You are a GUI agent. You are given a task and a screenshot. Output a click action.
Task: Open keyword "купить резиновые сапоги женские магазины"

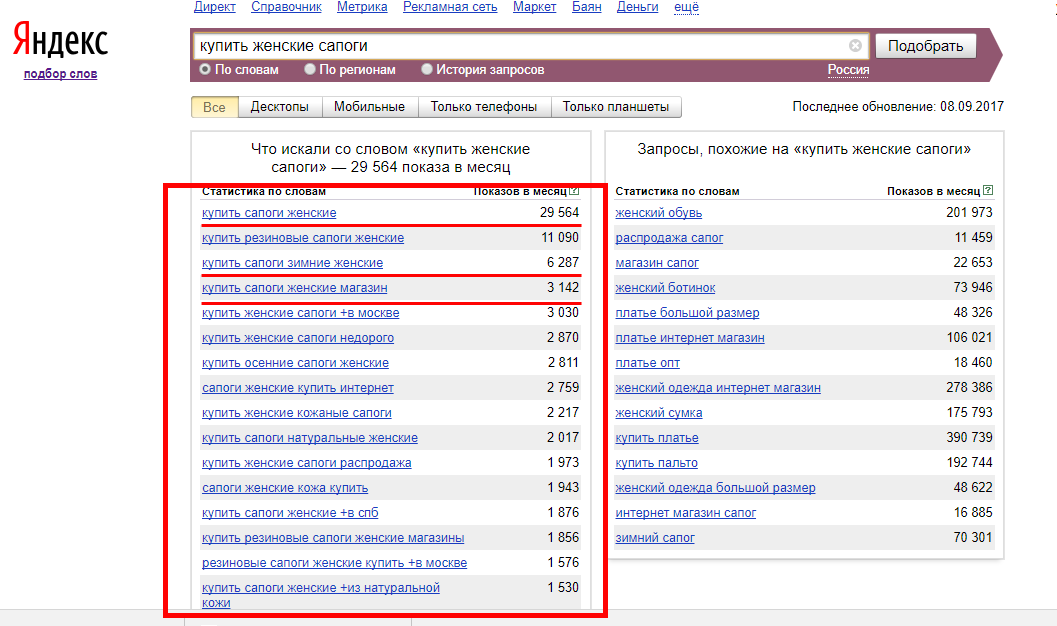click(333, 538)
